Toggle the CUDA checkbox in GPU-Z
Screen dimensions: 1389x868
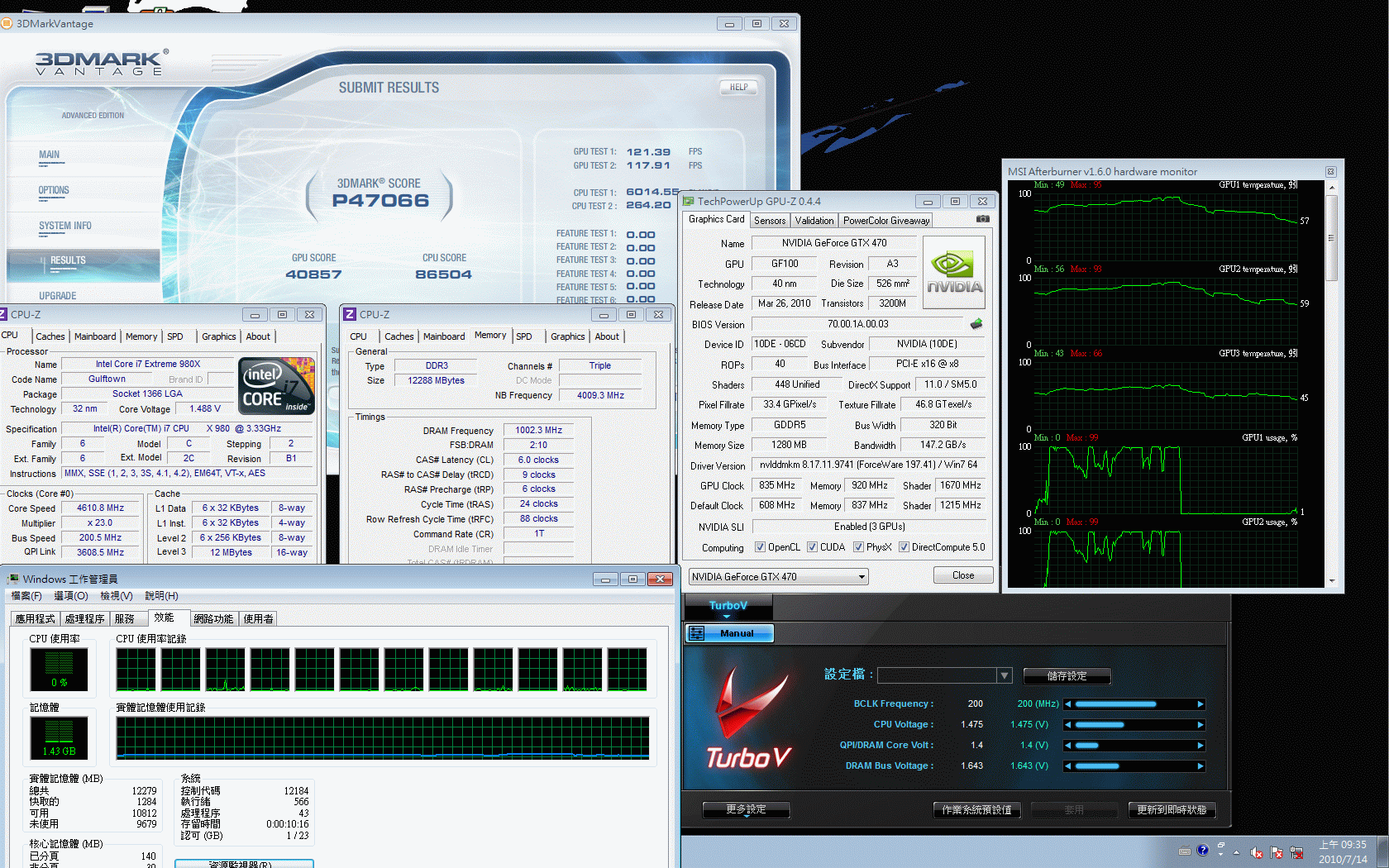pyautogui.click(x=812, y=547)
